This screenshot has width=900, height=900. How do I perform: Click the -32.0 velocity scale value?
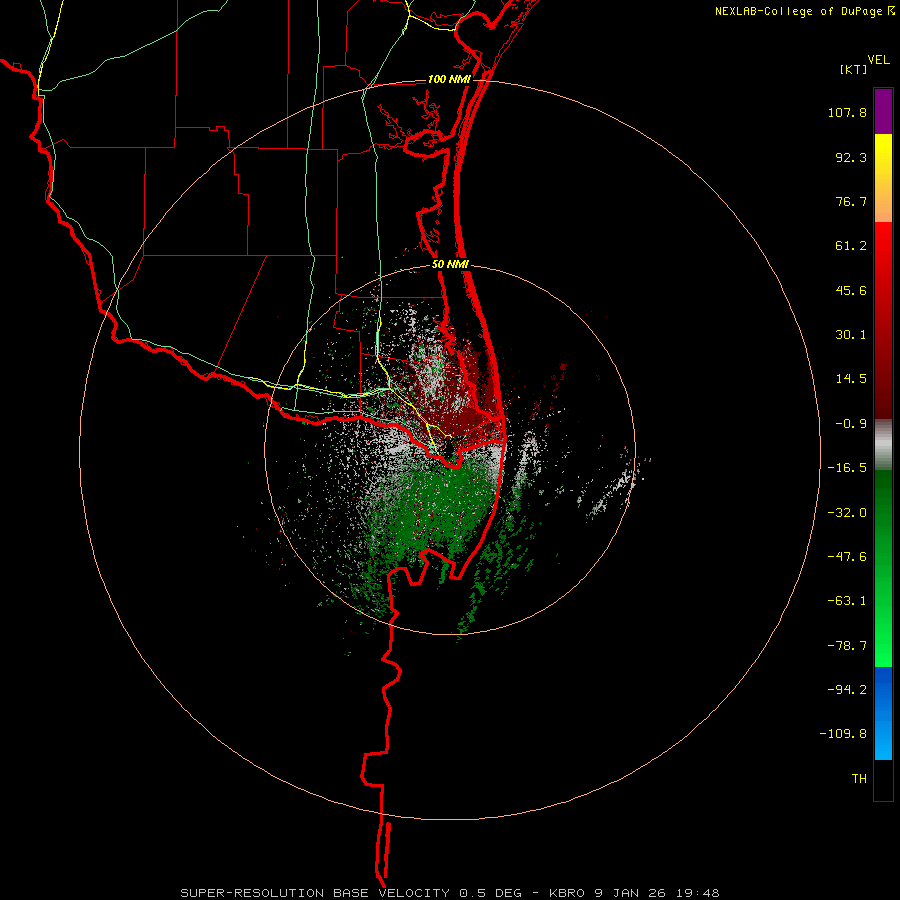(847, 513)
